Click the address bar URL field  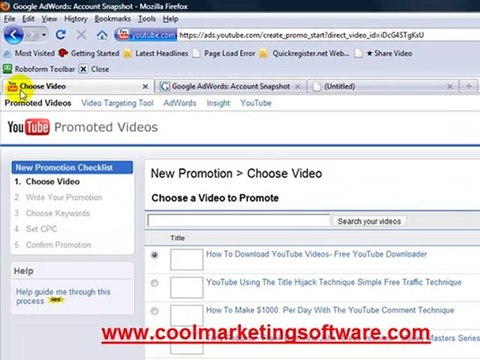328,35
